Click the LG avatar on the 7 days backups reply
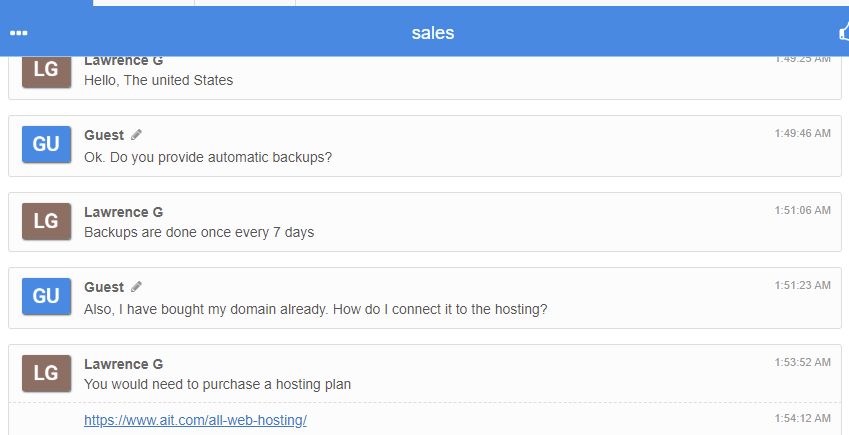The width and height of the screenshot is (849, 435). 47,221
